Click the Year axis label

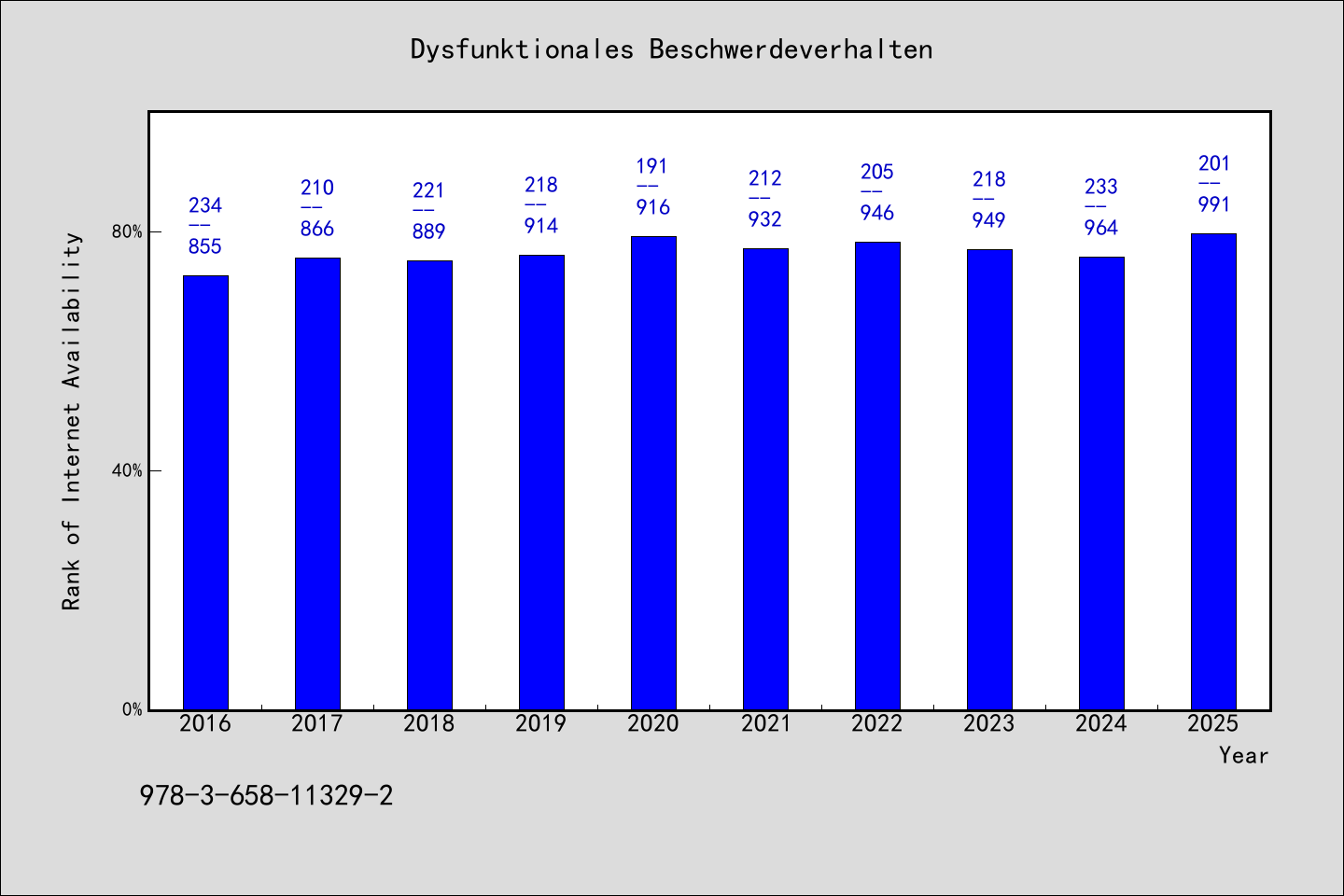(x=1243, y=755)
